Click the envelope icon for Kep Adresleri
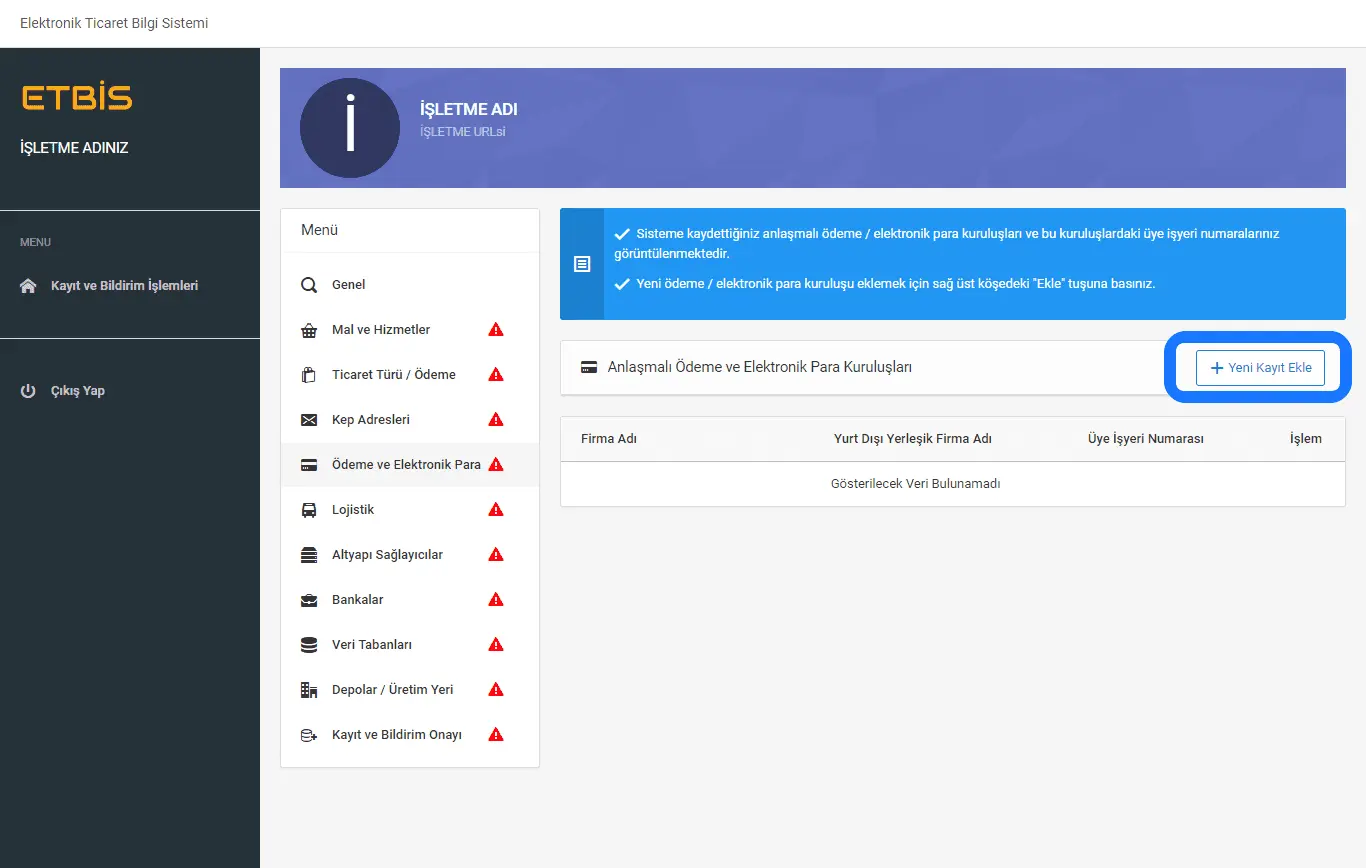The image size is (1366, 868). coord(309,420)
